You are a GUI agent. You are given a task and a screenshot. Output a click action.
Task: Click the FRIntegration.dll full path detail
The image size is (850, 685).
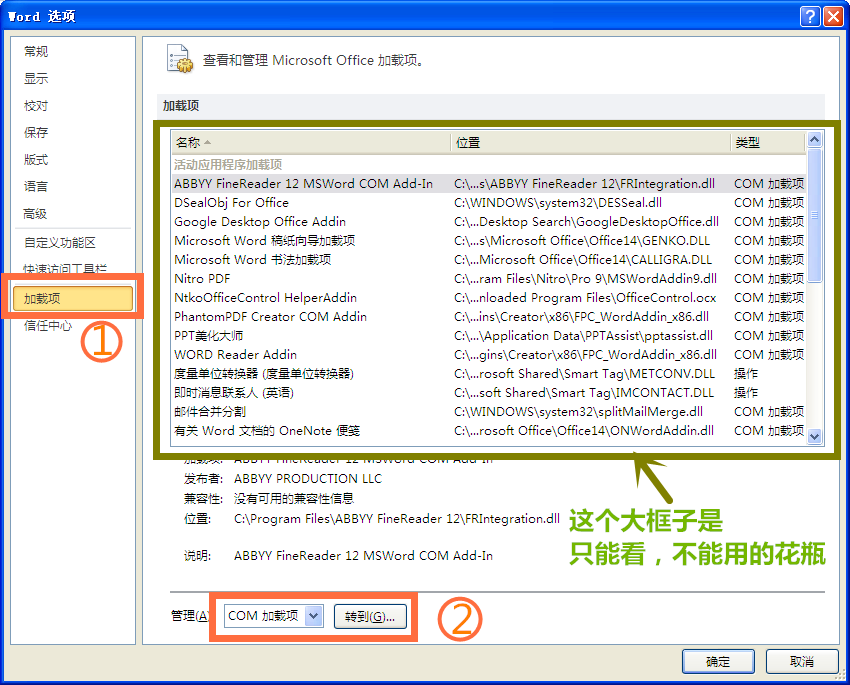[397, 519]
